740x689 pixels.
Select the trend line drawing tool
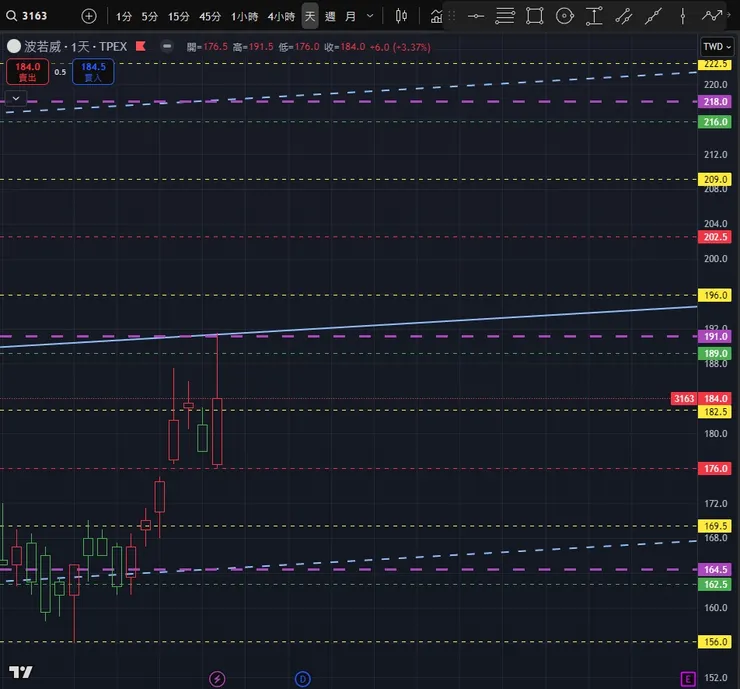click(x=654, y=16)
